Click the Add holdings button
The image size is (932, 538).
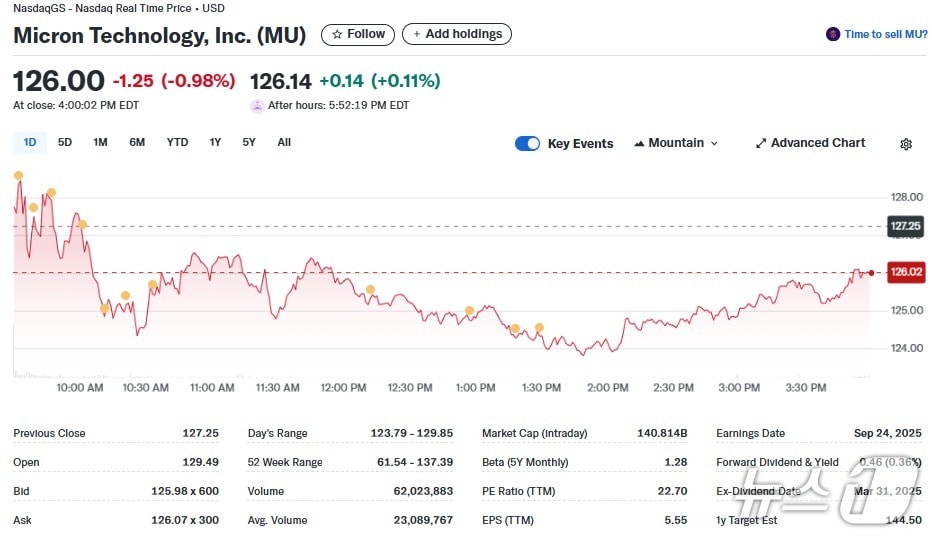[x=457, y=35]
